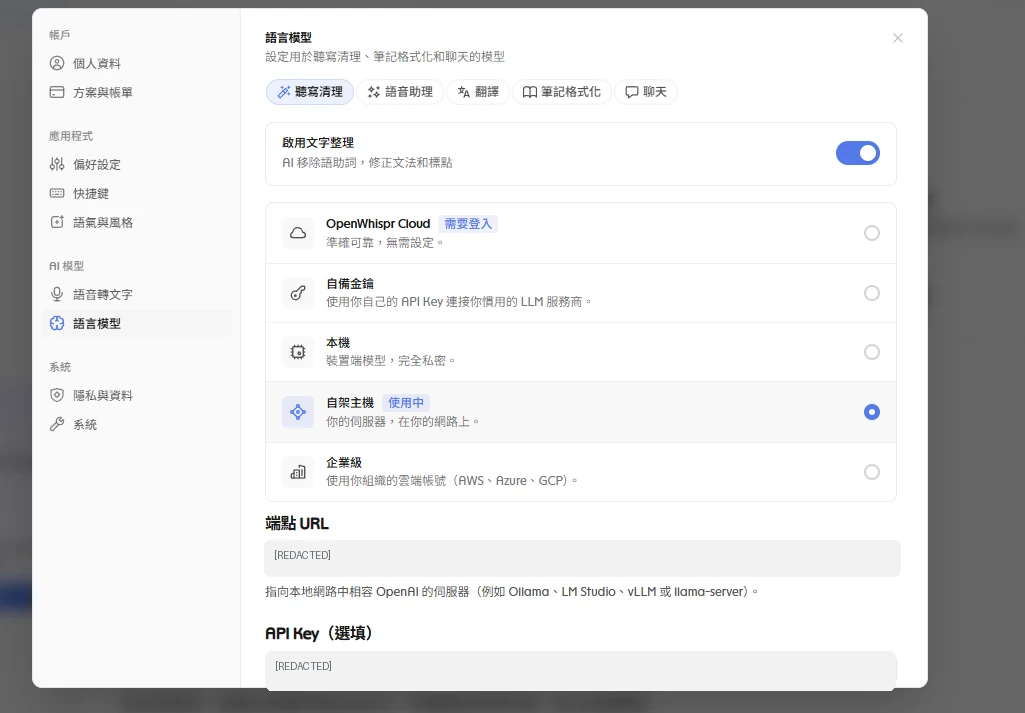Select the 本機 radio button
The height and width of the screenshot is (713, 1025).
tap(871, 352)
